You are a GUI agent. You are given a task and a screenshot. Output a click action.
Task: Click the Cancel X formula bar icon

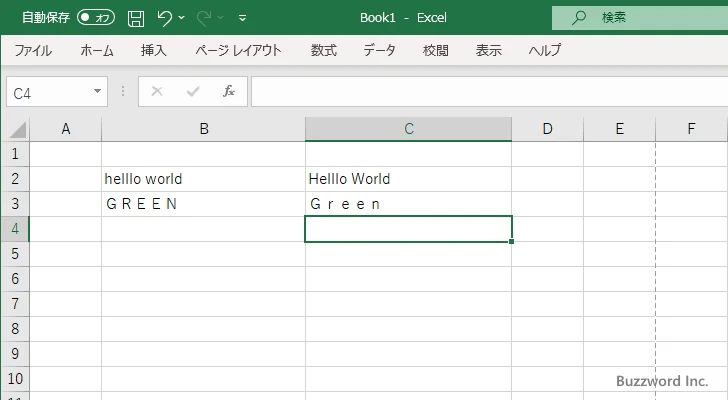click(x=157, y=91)
